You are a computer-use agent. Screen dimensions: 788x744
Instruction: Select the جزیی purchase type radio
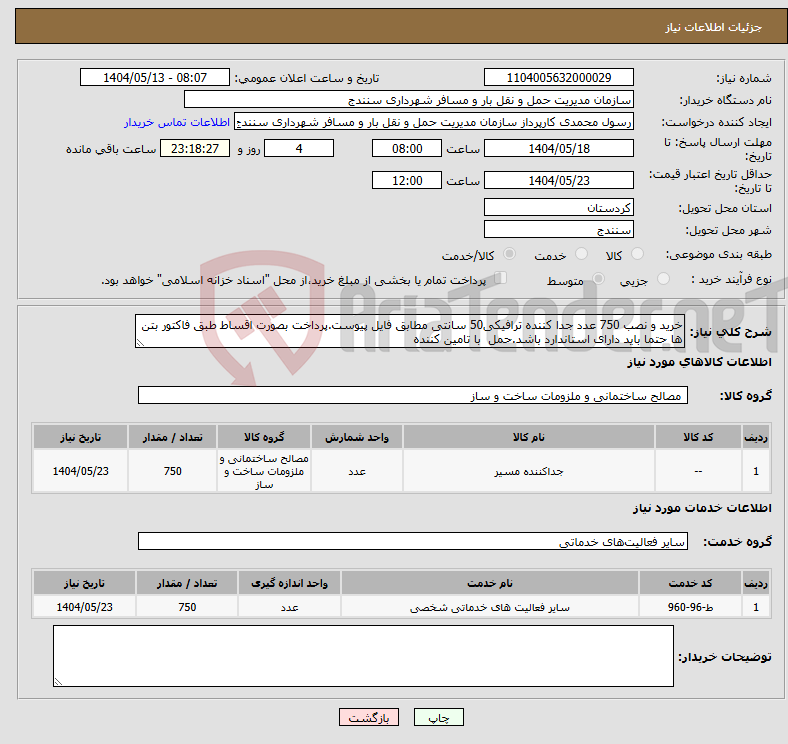click(x=663, y=279)
